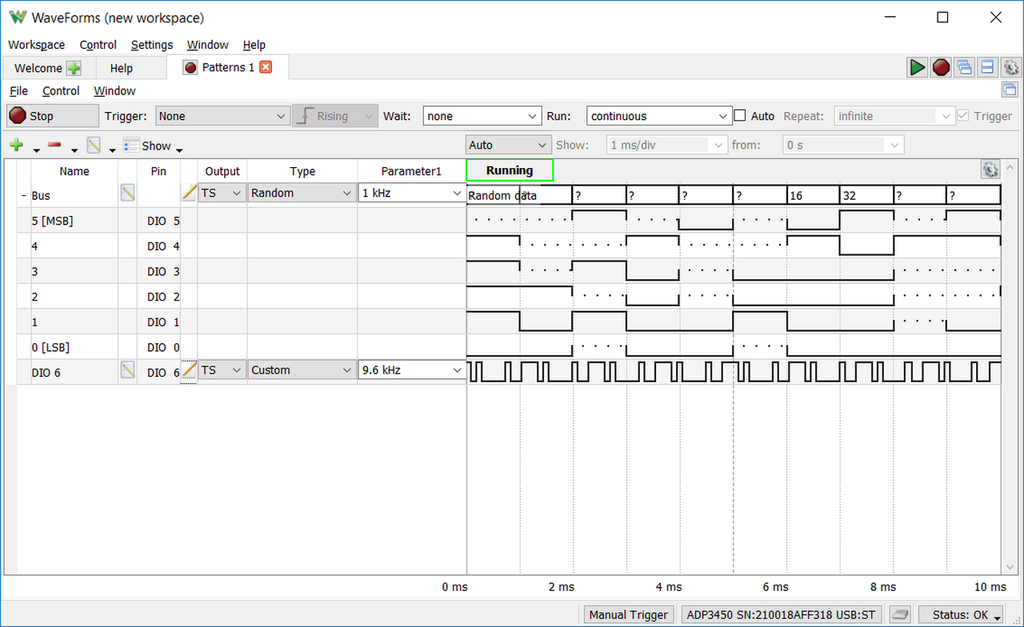Click the red Stop all instruments icon
This screenshot has height=627, width=1024.
pos(941,67)
